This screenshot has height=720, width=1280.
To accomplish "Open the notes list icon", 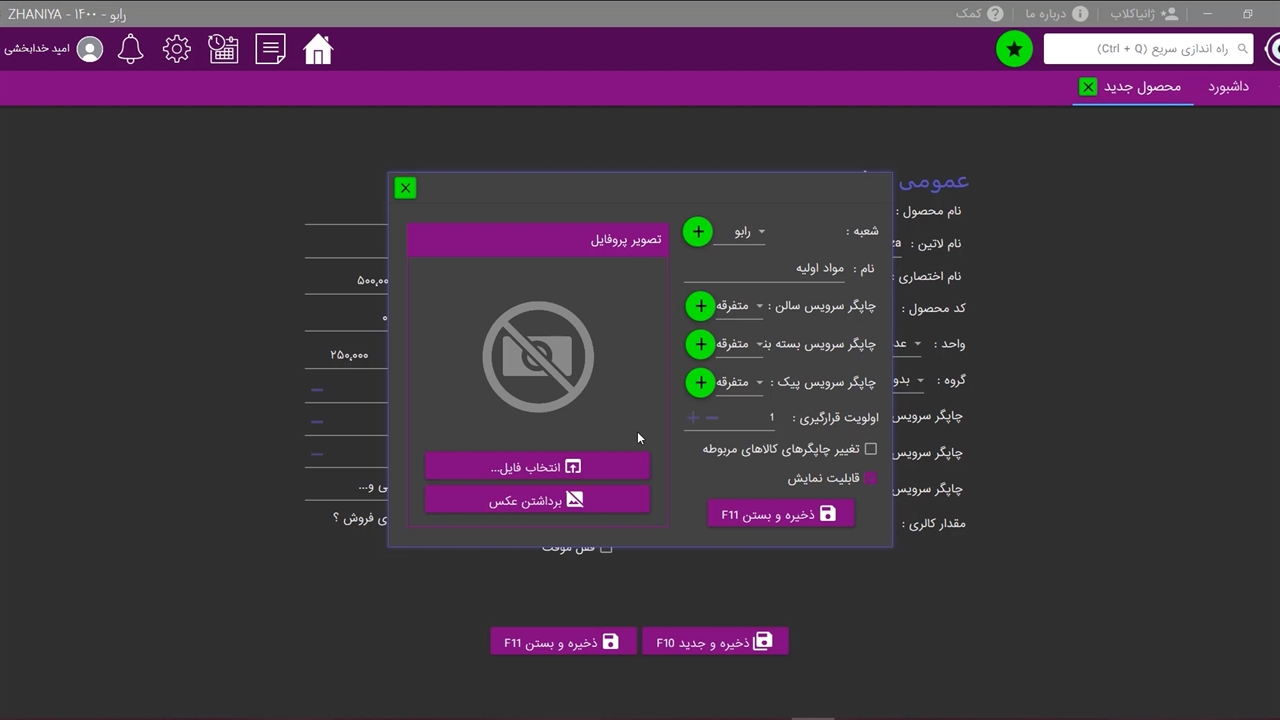I will pos(270,49).
